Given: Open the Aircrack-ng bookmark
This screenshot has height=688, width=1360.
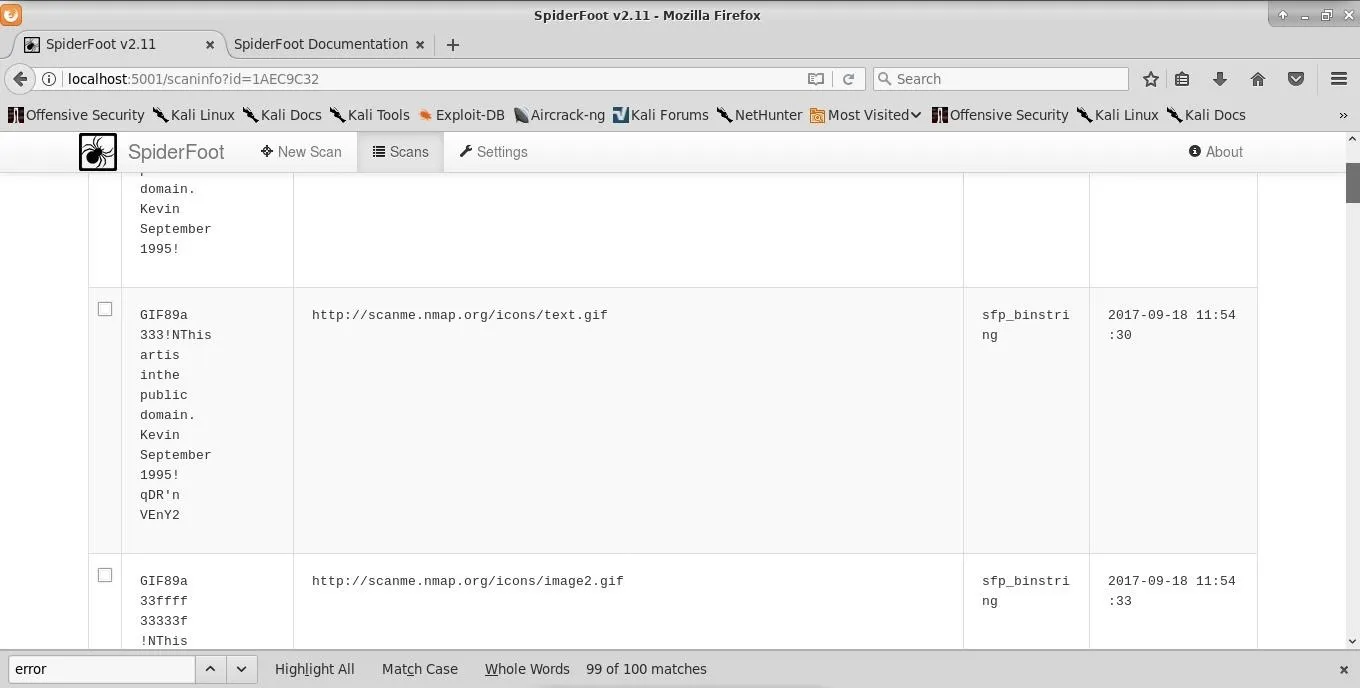Looking at the screenshot, I should (x=559, y=115).
